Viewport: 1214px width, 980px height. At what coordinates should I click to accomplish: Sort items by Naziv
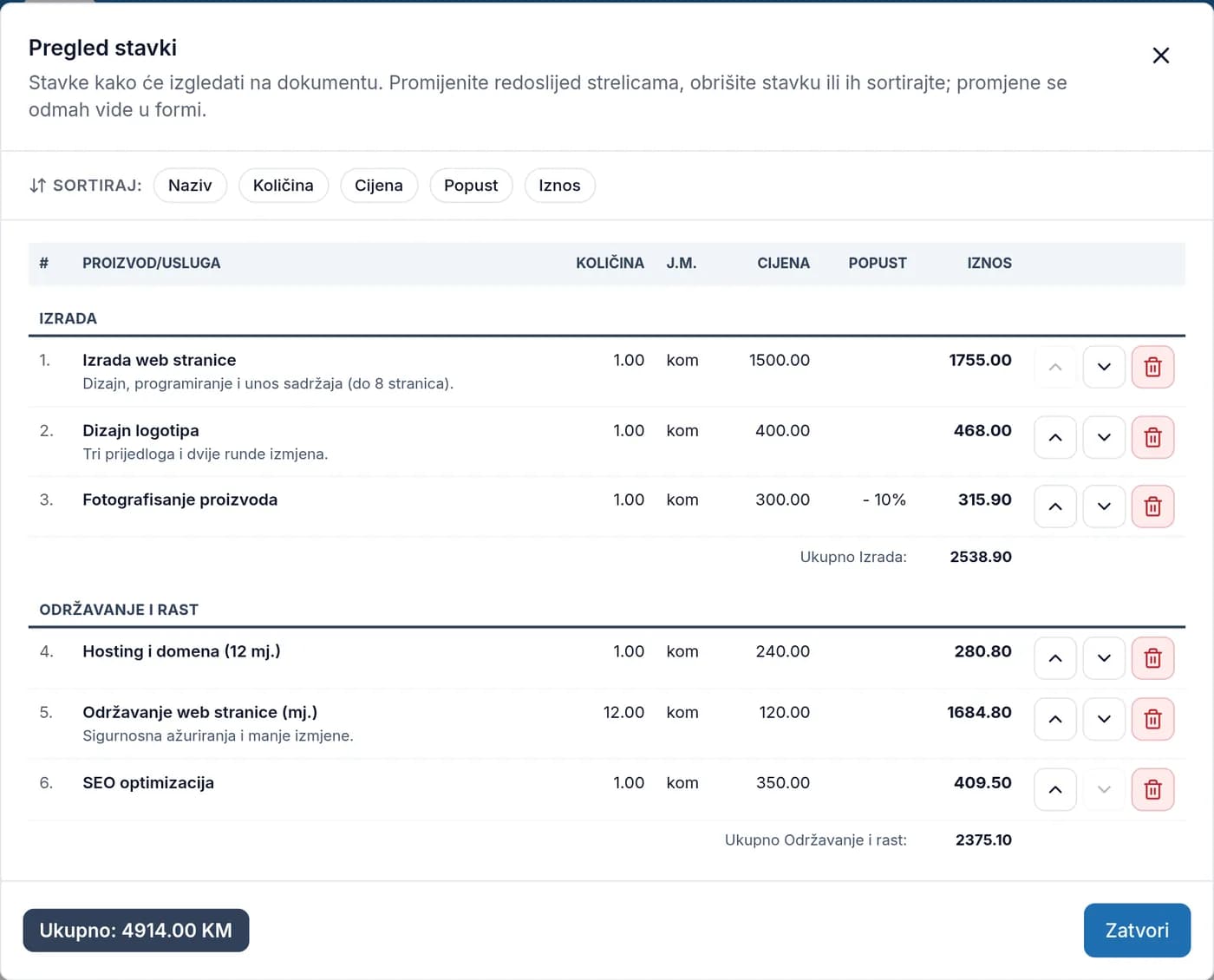(x=190, y=186)
